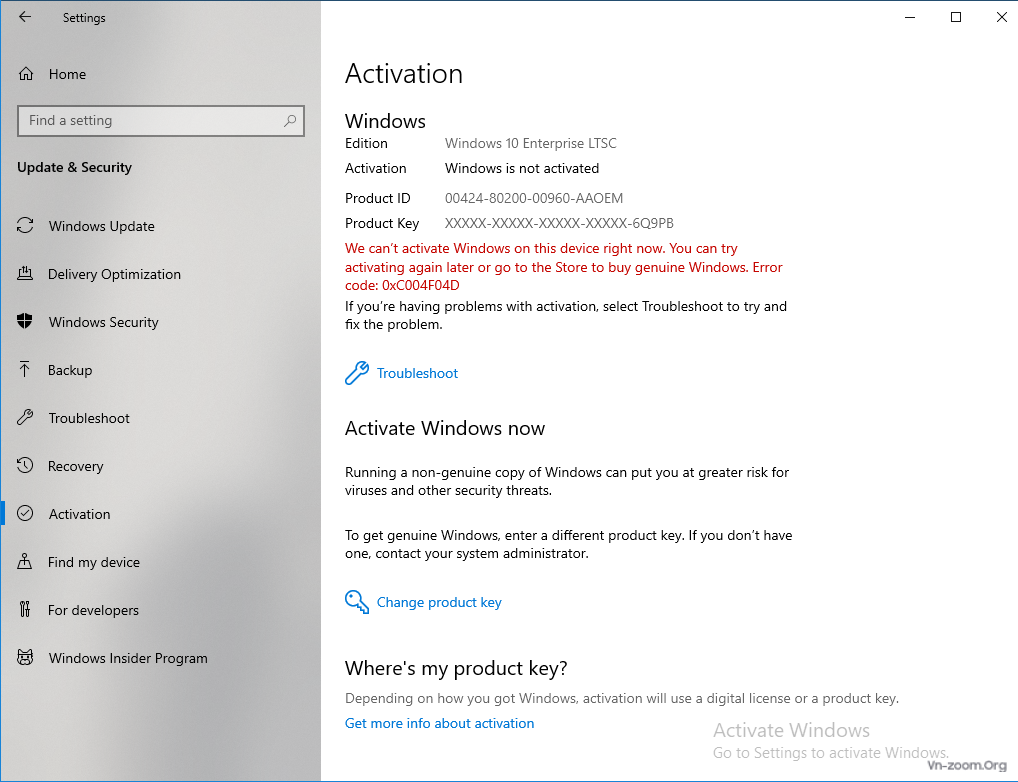
Task: Click the Activation checkmark circle icon
Action: coord(25,514)
